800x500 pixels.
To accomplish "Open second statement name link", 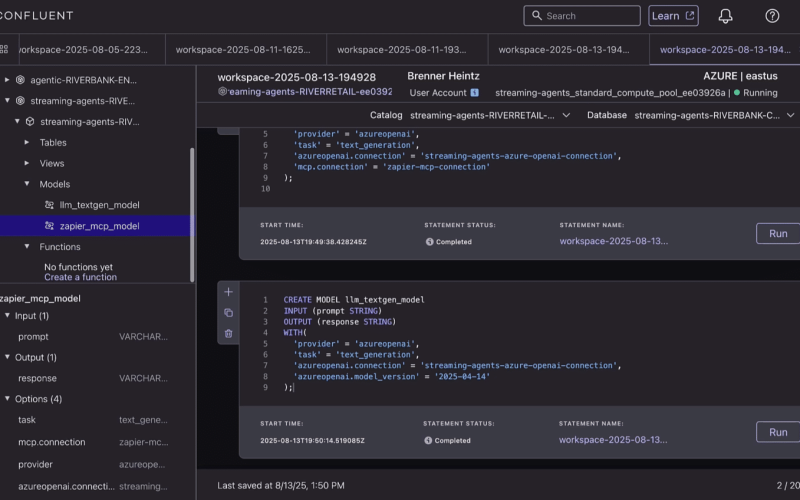I will click(613, 440).
